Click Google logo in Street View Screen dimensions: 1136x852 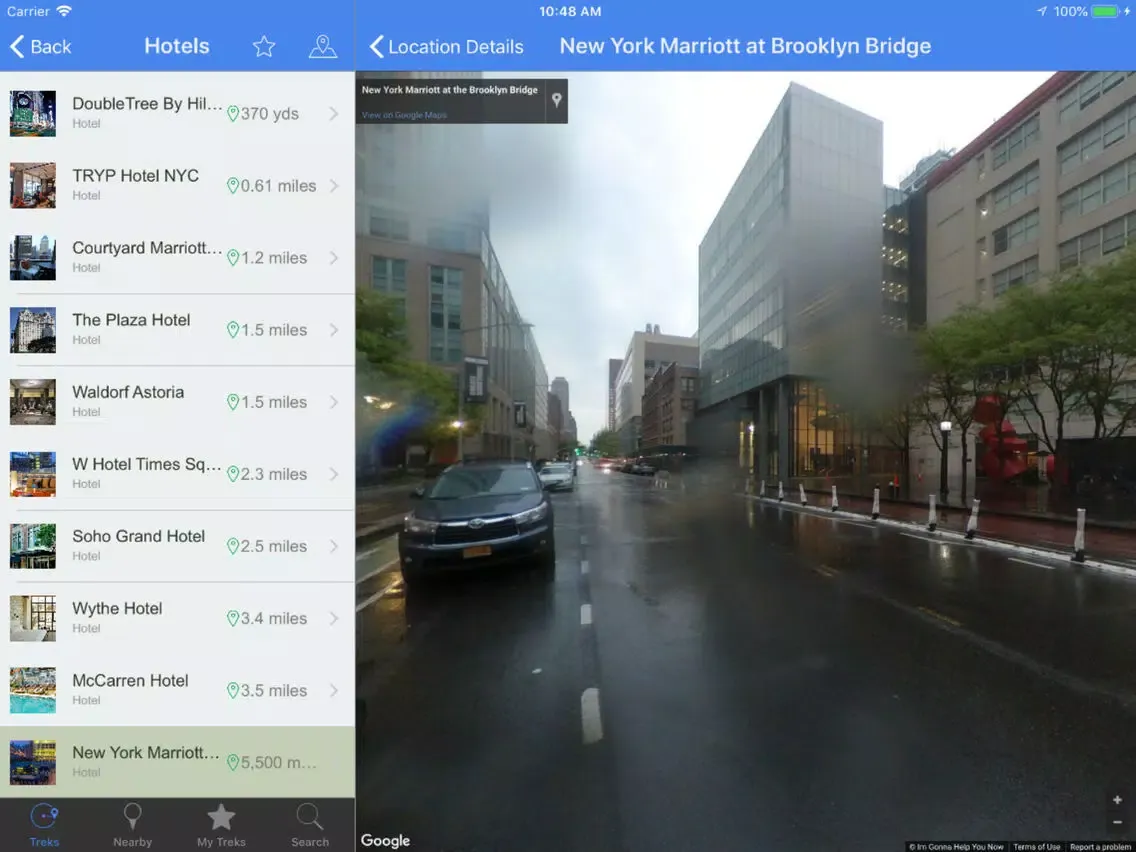pos(385,840)
